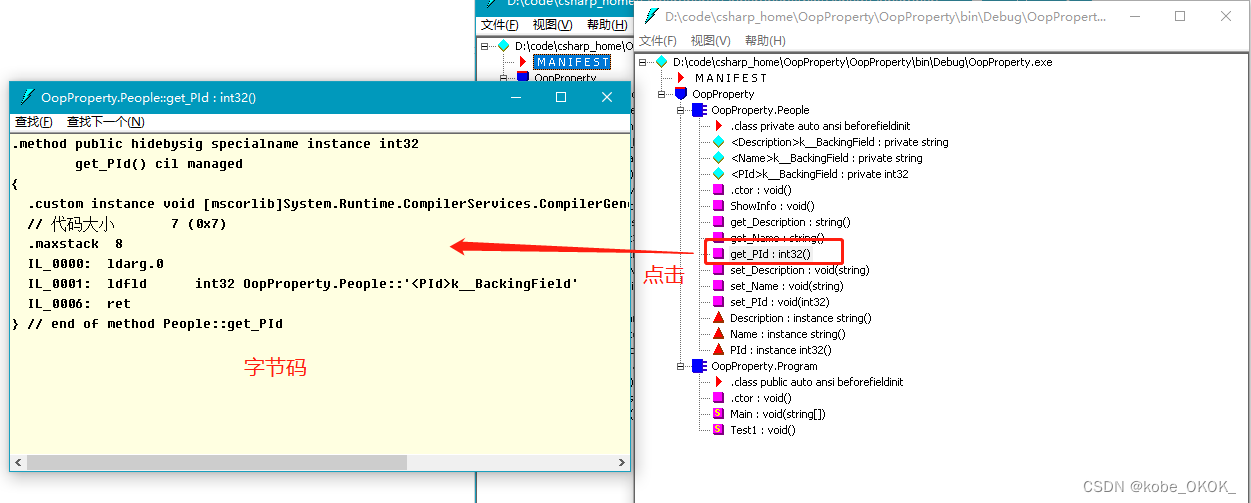Click the cyan diamond icon for <Name>k__BackingField

[718, 158]
